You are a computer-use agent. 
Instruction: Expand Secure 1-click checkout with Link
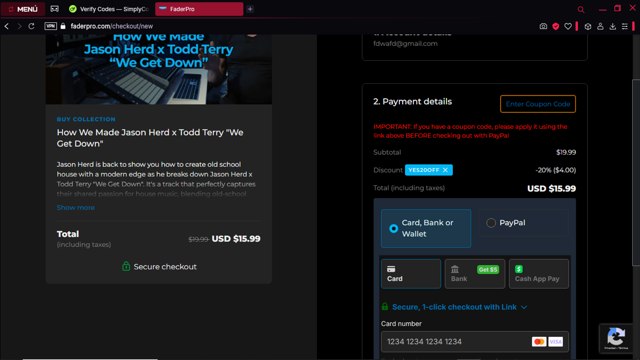click(459, 307)
